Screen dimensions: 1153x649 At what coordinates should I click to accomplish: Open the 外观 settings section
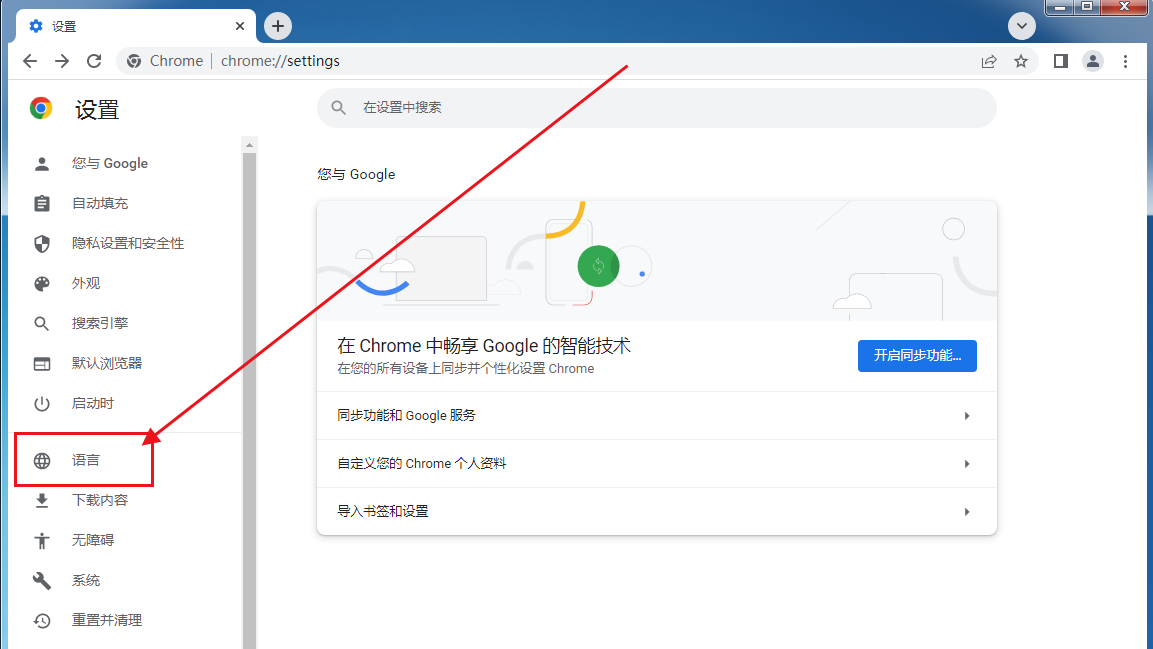[86, 284]
